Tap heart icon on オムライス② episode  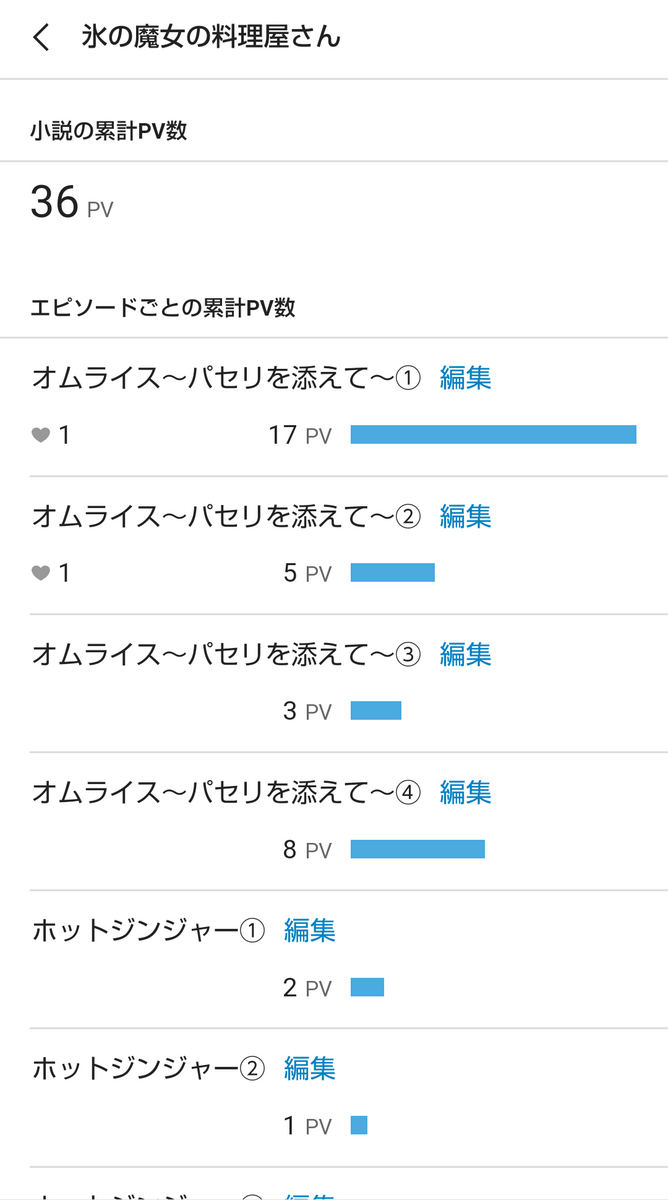(x=40, y=573)
